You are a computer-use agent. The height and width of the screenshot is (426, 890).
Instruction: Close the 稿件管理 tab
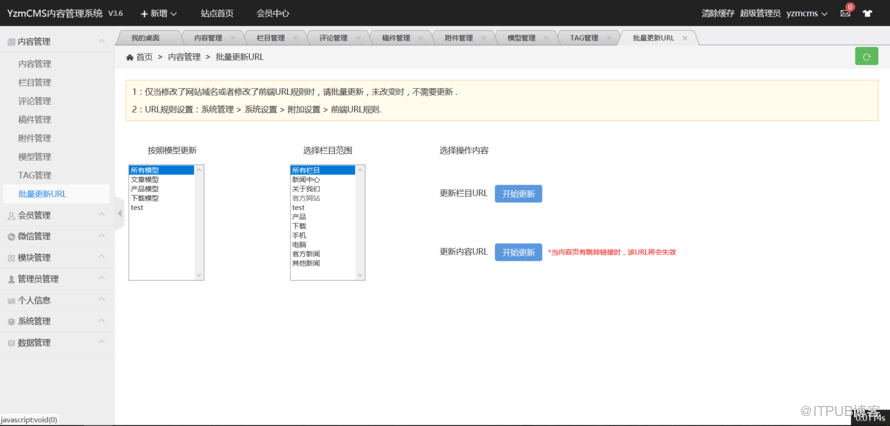coord(421,38)
